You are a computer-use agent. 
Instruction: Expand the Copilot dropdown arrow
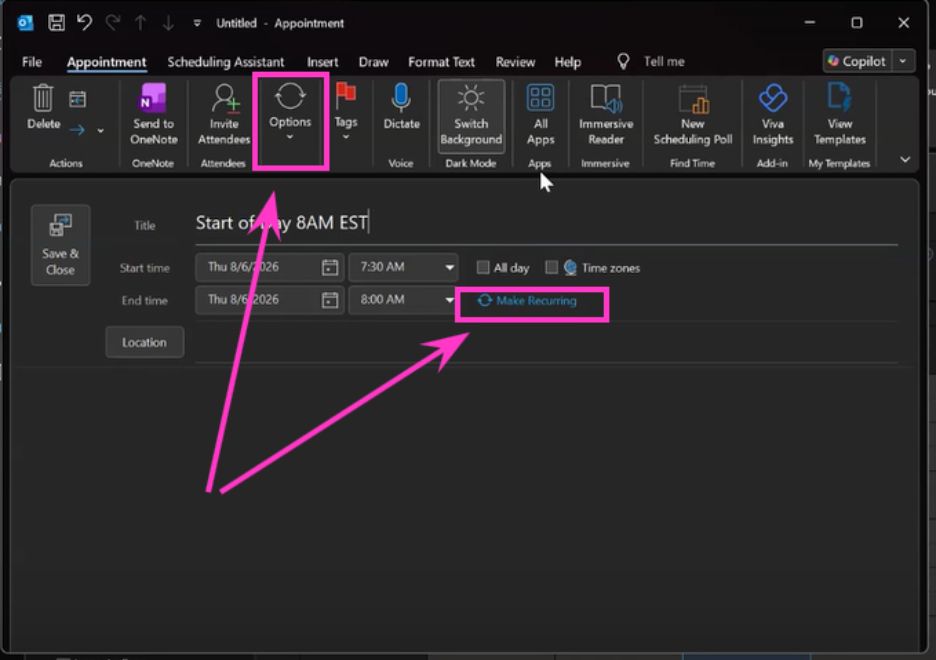coord(903,61)
